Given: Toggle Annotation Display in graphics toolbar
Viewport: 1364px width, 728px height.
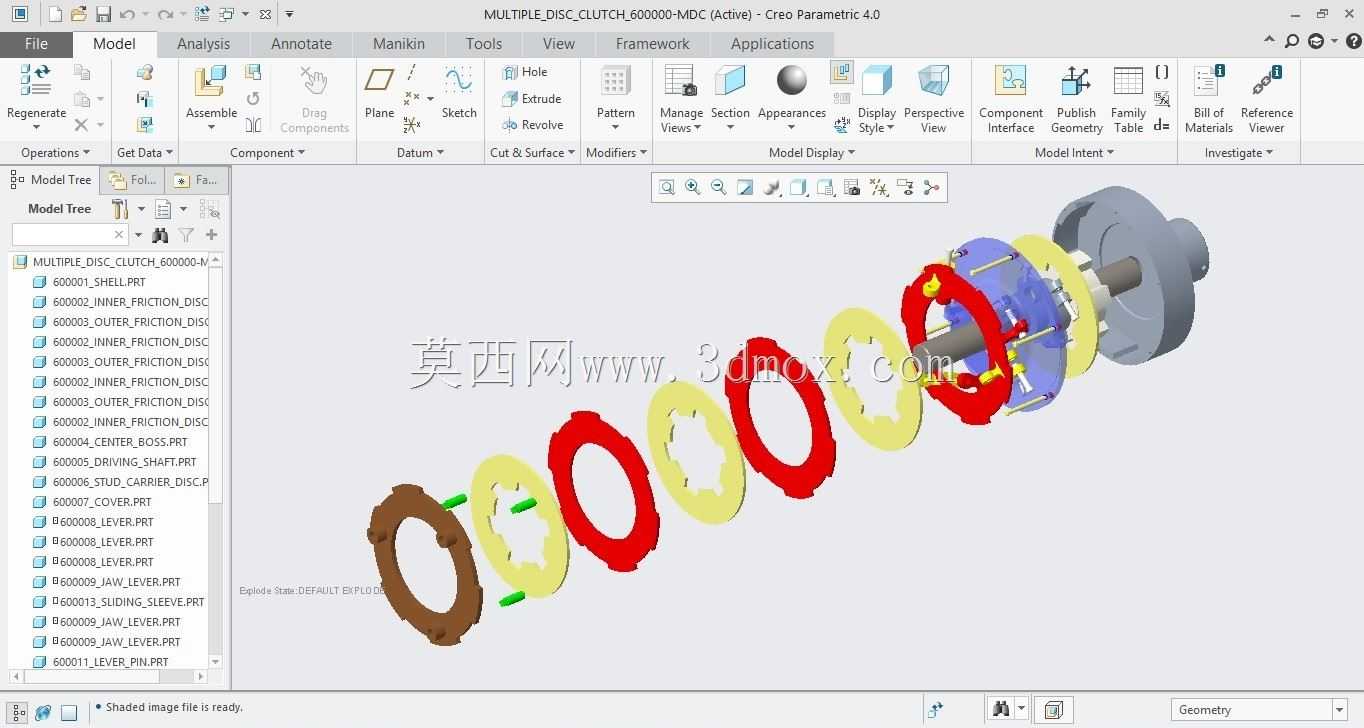Looking at the screenshot, I should pos(906,187).
